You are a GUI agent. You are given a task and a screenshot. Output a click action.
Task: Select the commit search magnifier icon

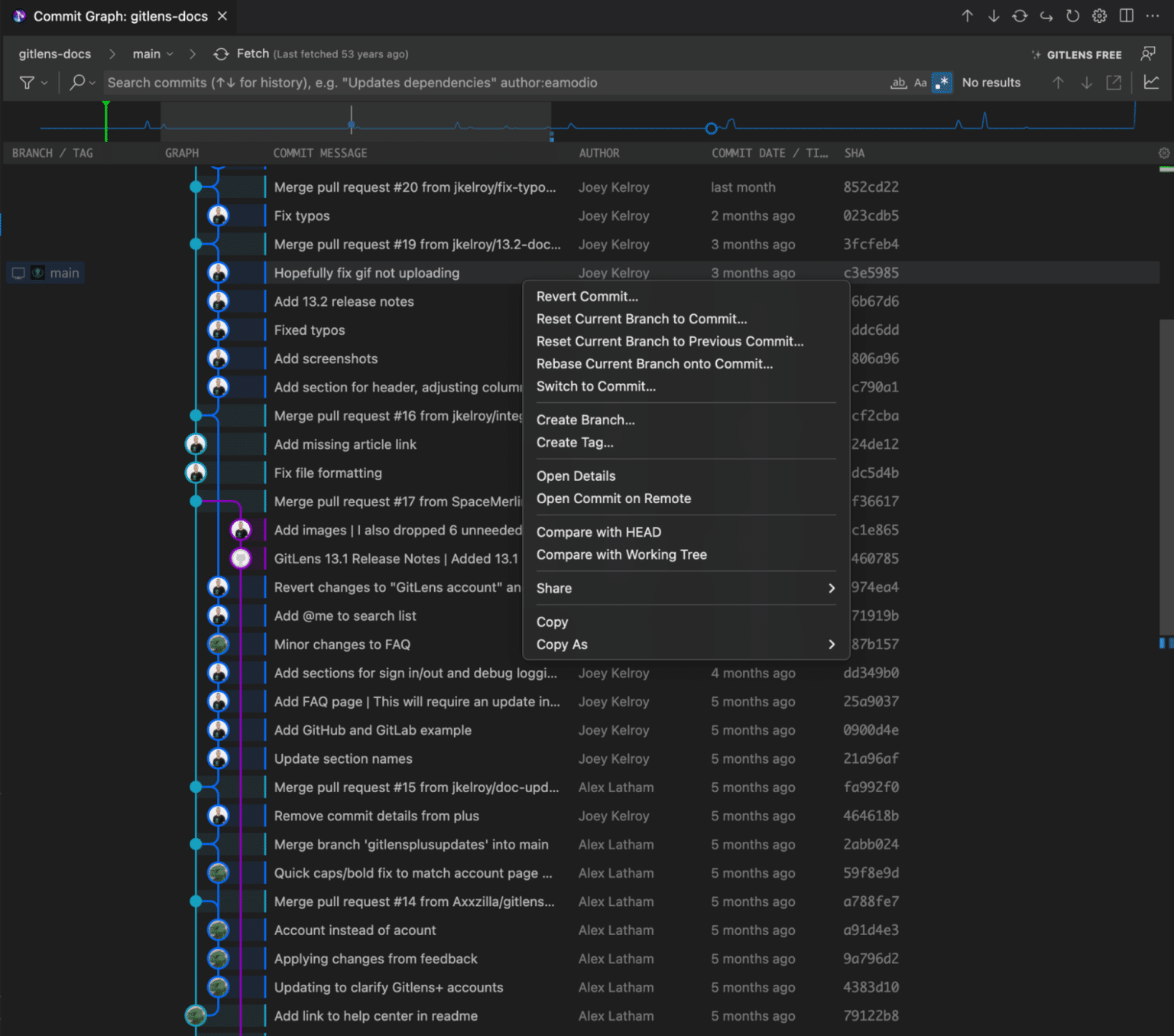coord(76,82)
